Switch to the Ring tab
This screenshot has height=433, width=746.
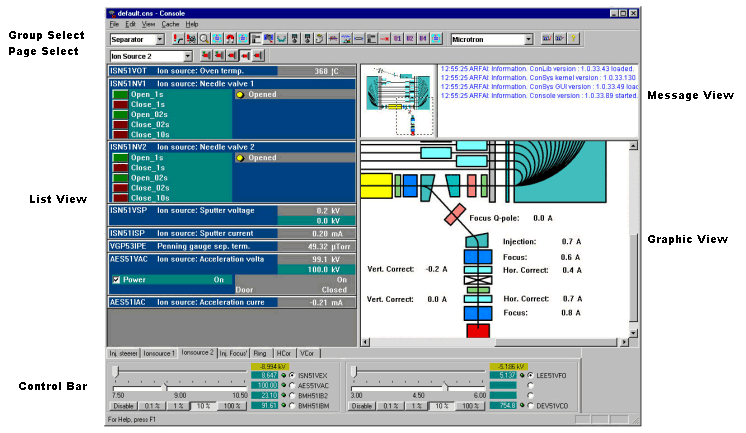tap(259, 354)
